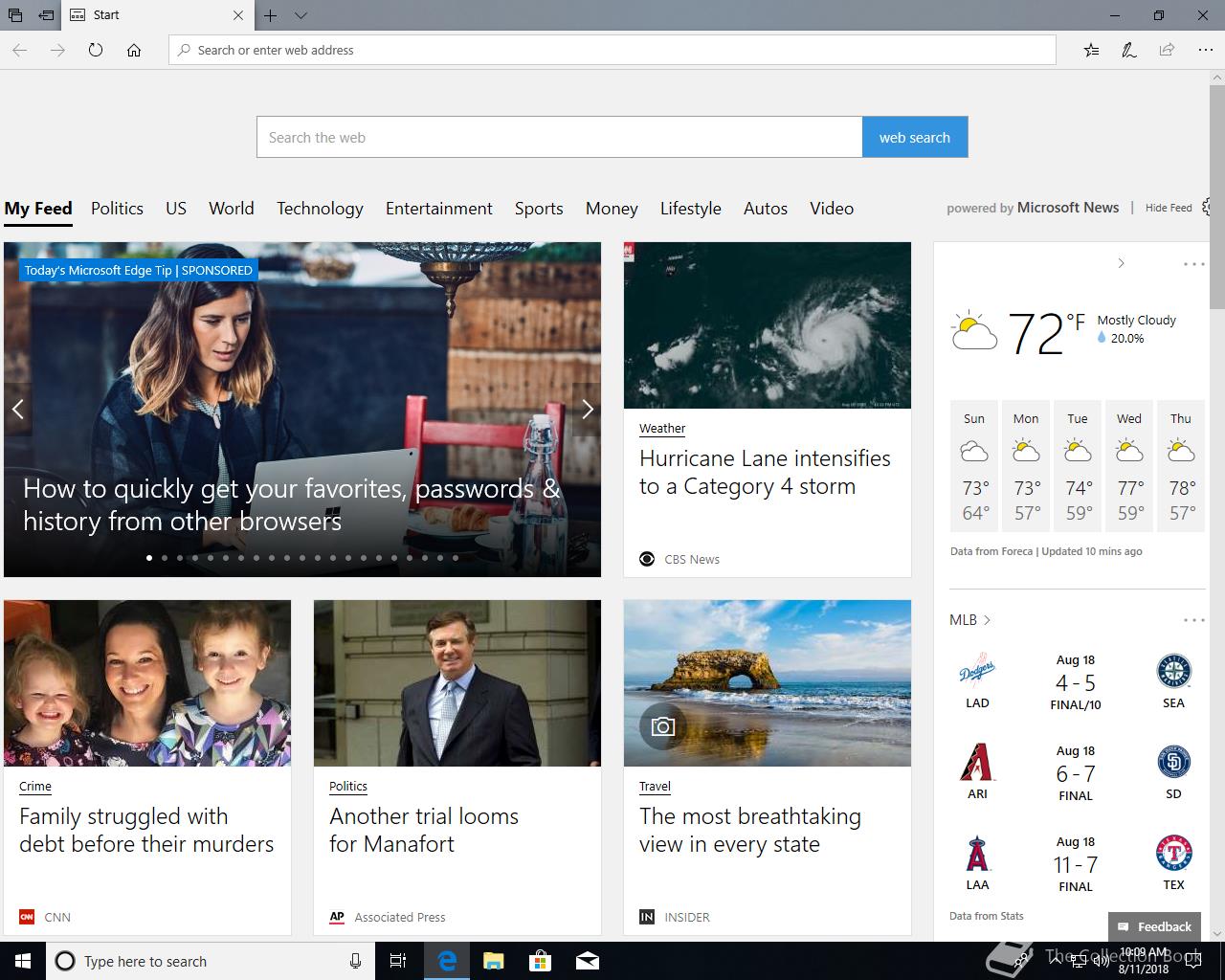Switch to the Money tab
This screenshot has height=980, width=1225.
click(612, 208)
